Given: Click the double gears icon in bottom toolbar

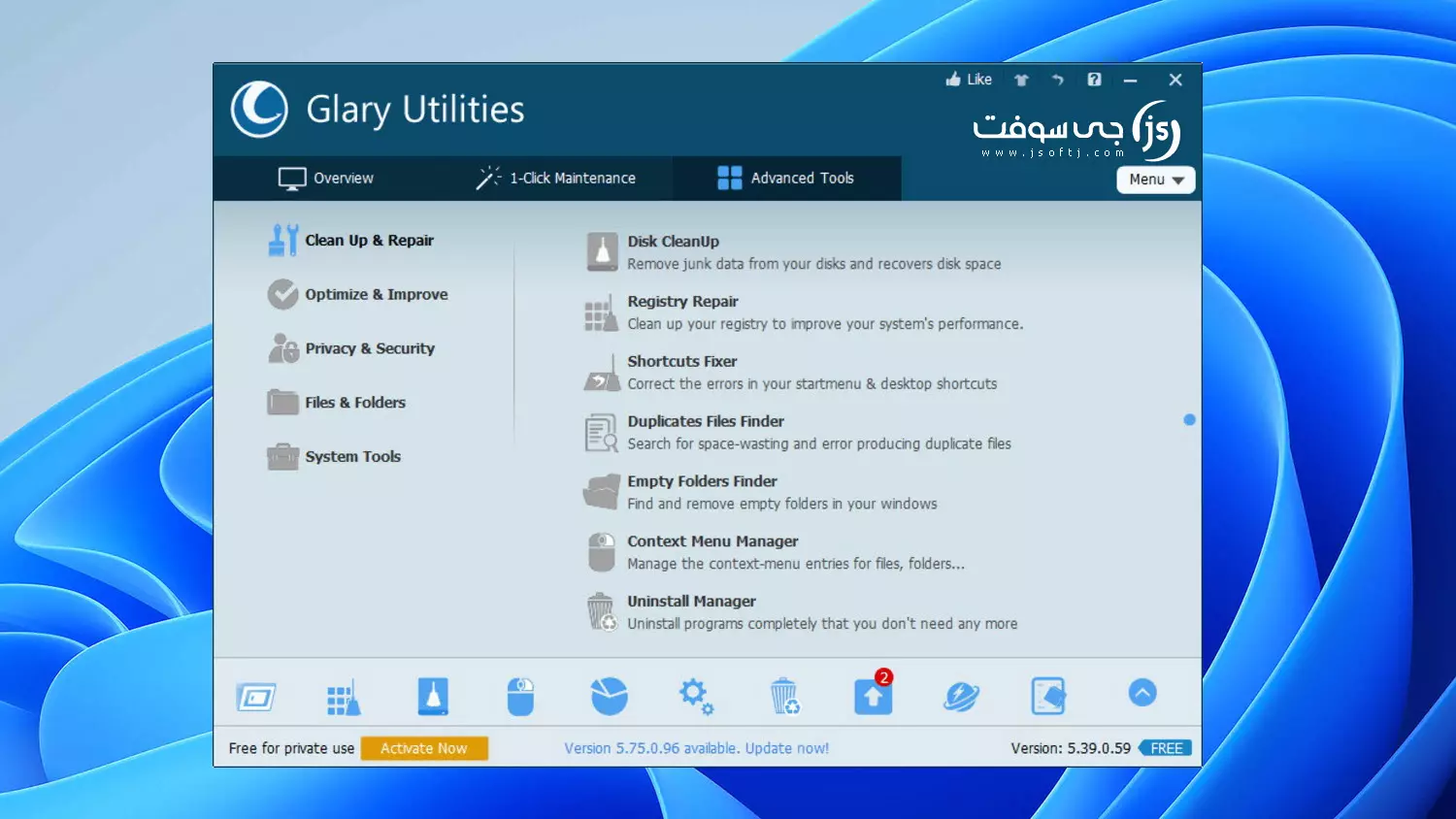Looking at the screenshot, I should point(696,696).
